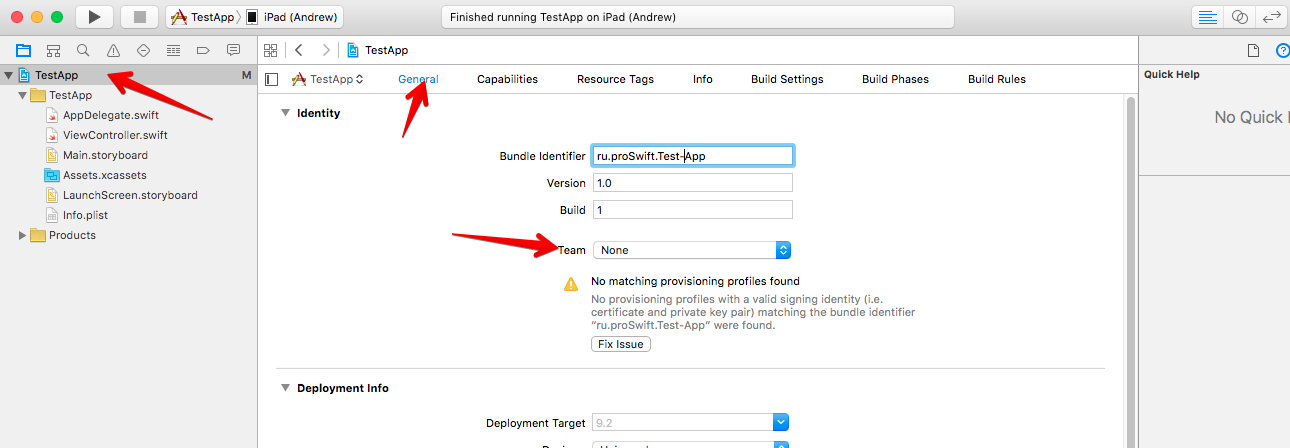Open the Find navigator magnifier
This screenshot has height=448, width=1290.
[x=83, y=50]
